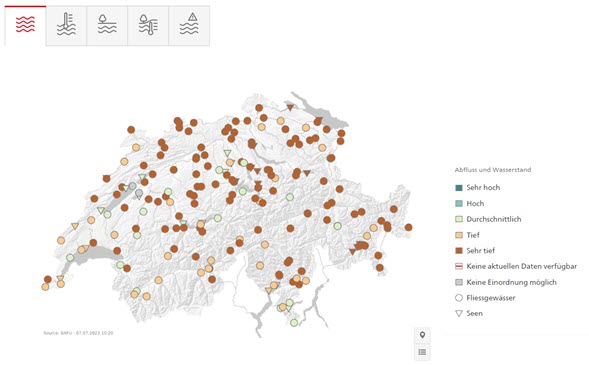Select the water waves discharge tab
The width and height of the screenshot is (589, 365).
25,26
